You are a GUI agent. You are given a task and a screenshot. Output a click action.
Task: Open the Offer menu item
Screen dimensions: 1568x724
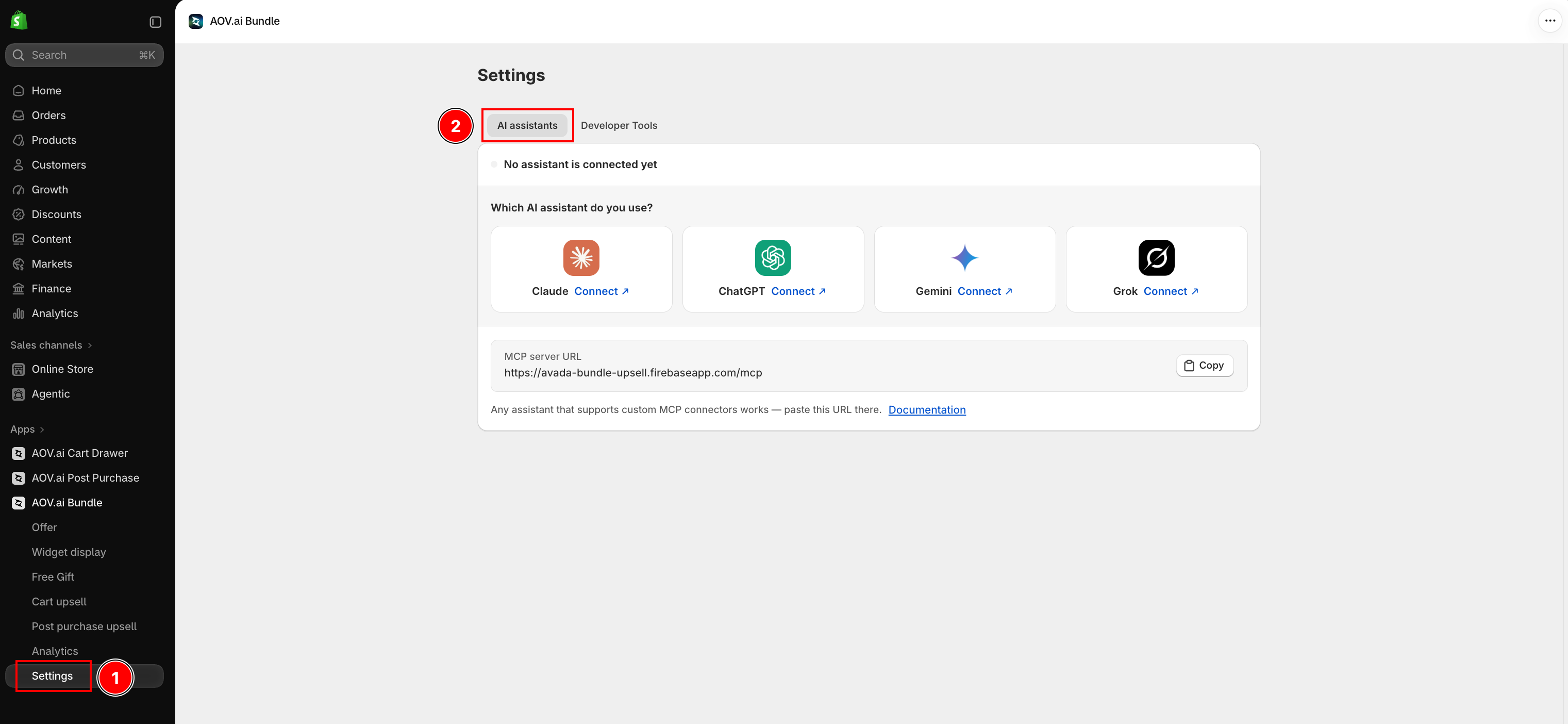(x=44, y=528)
